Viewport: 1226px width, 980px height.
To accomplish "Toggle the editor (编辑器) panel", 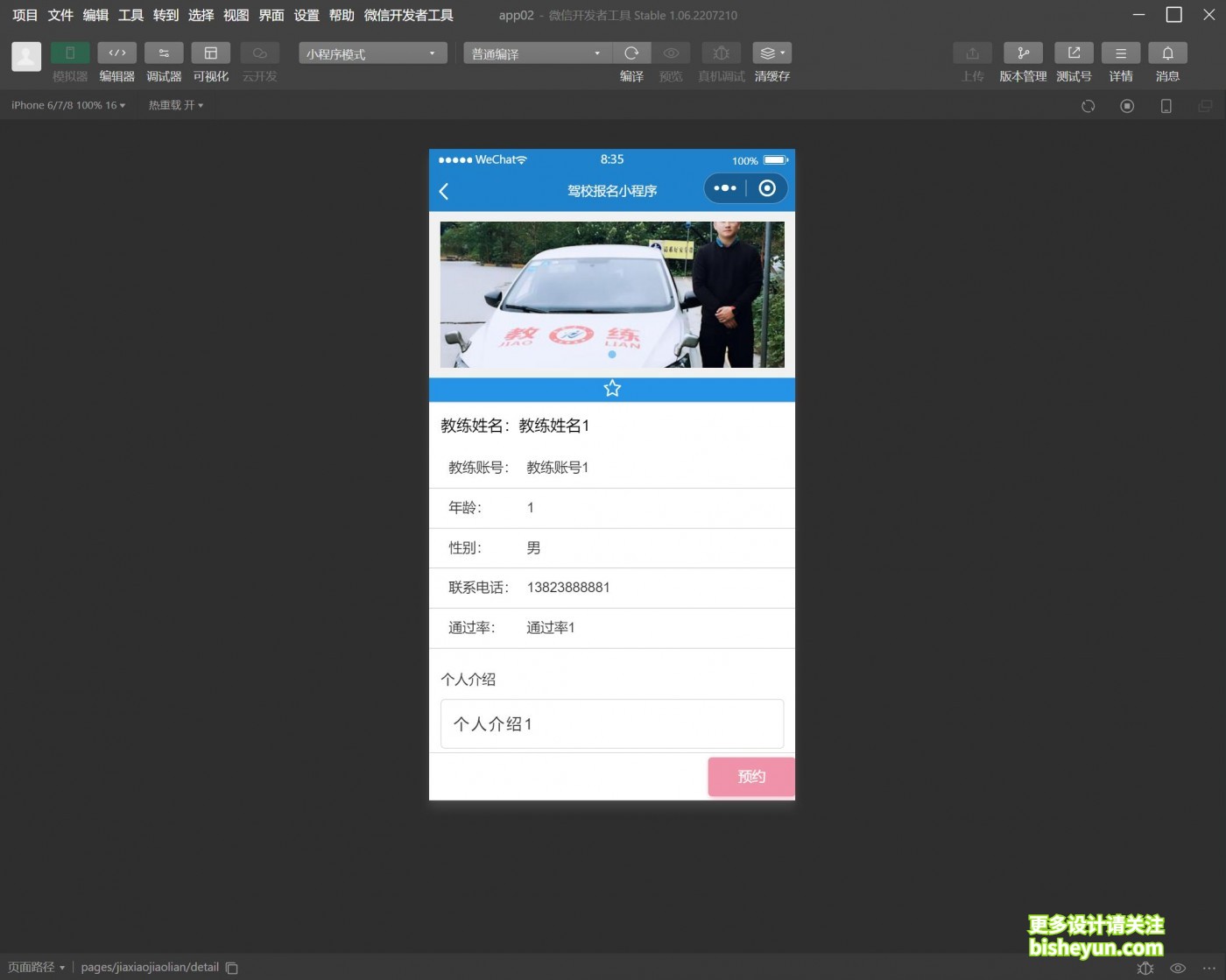I will tap(117, 53).
